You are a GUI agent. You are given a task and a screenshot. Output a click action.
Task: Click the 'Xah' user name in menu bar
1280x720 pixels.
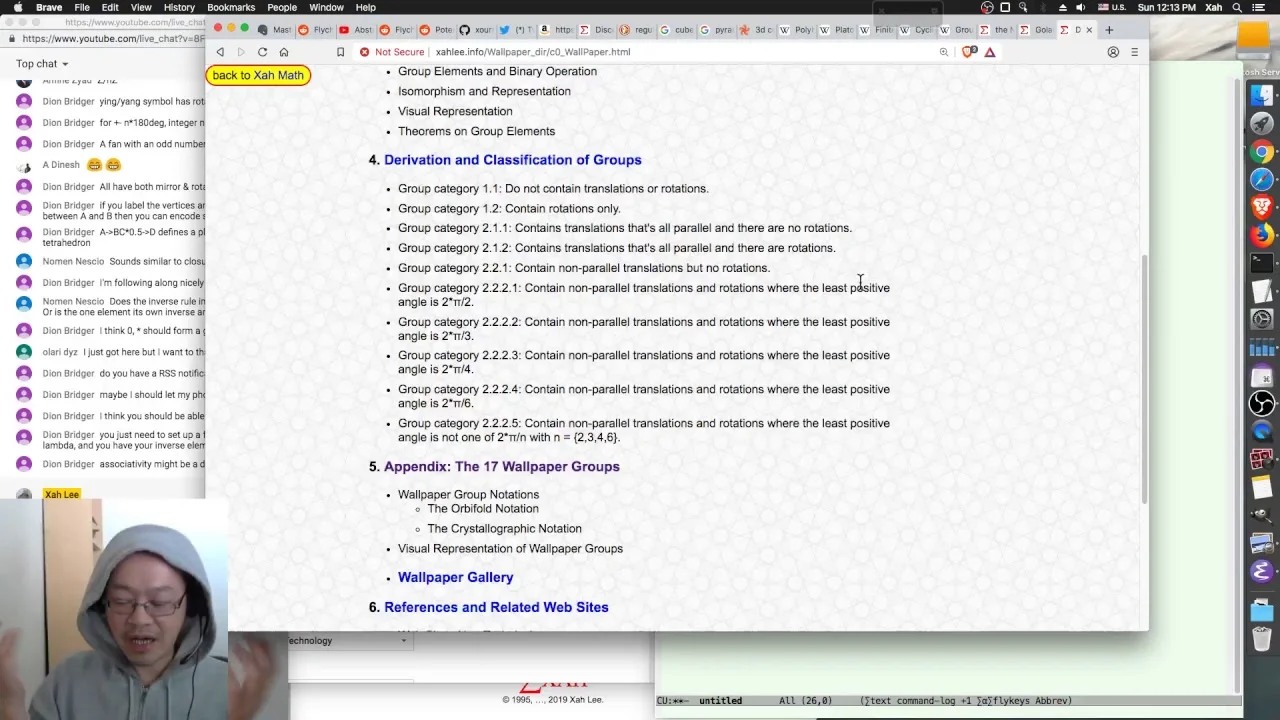[1213, 7]
